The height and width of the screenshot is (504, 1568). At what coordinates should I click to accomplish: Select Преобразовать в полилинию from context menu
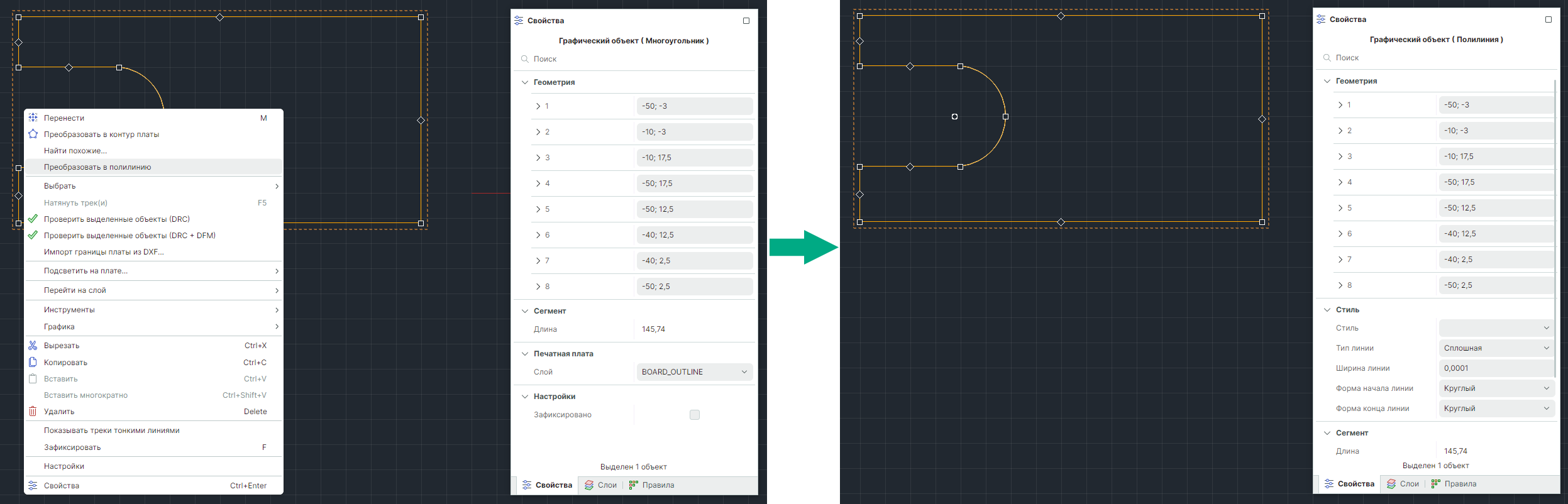tap(97, 167)
